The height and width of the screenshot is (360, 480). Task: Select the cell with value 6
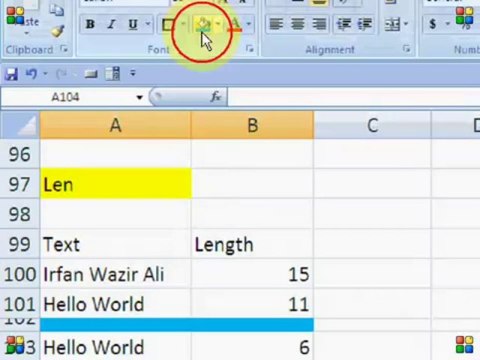pos(253,347)
